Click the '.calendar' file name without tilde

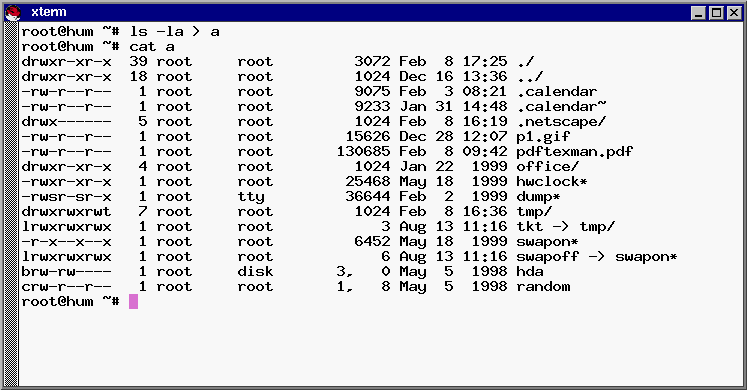tap(557, 92)
